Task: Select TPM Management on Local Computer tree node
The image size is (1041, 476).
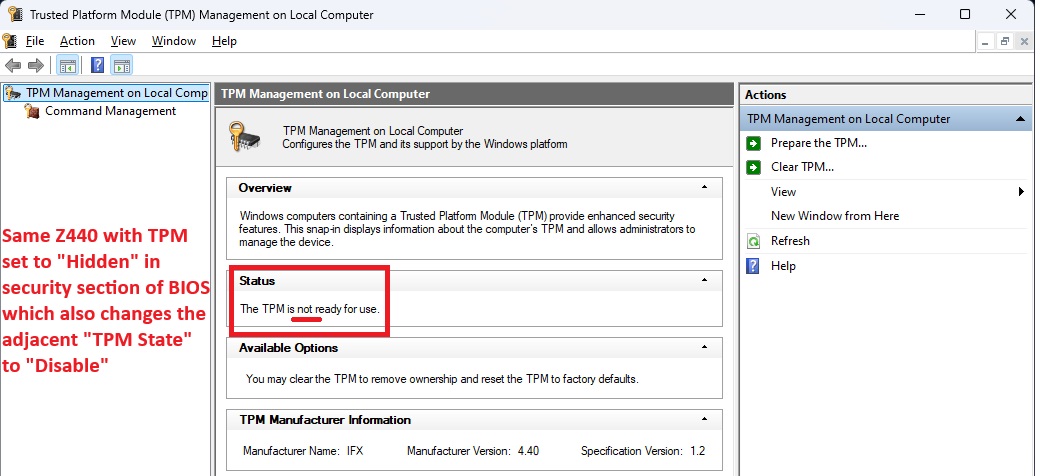Action: [116, 93]
